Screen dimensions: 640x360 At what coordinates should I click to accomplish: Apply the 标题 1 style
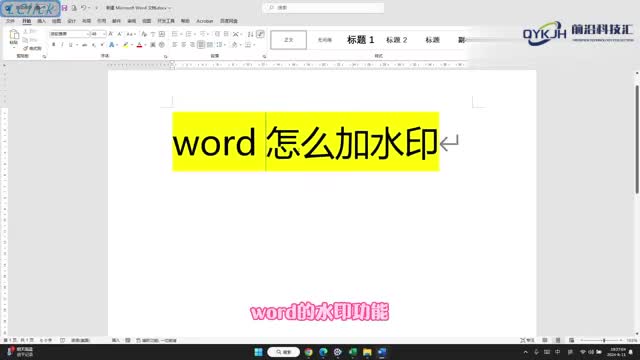[360, 40]
